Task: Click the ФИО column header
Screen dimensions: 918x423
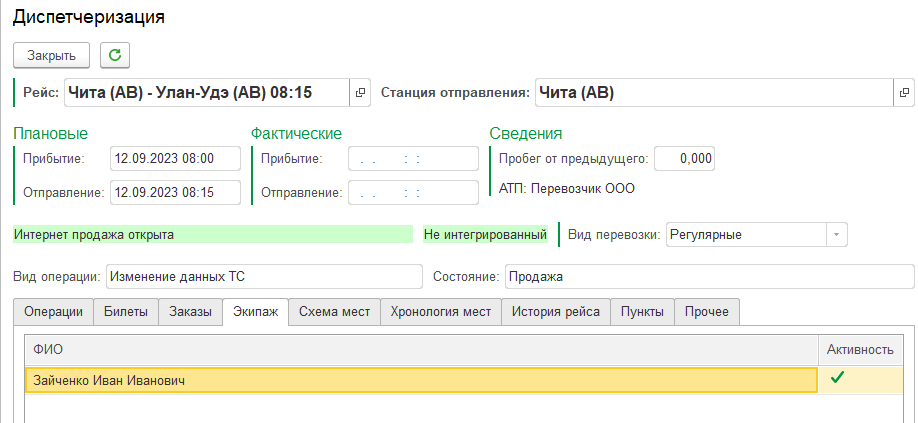Action: coord(420,349)
